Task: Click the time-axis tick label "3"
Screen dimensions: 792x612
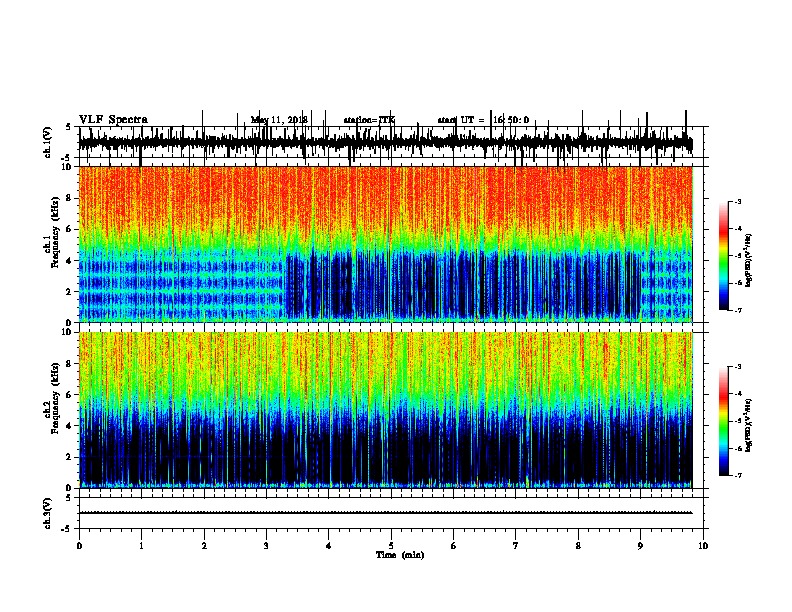Action: 266,546
